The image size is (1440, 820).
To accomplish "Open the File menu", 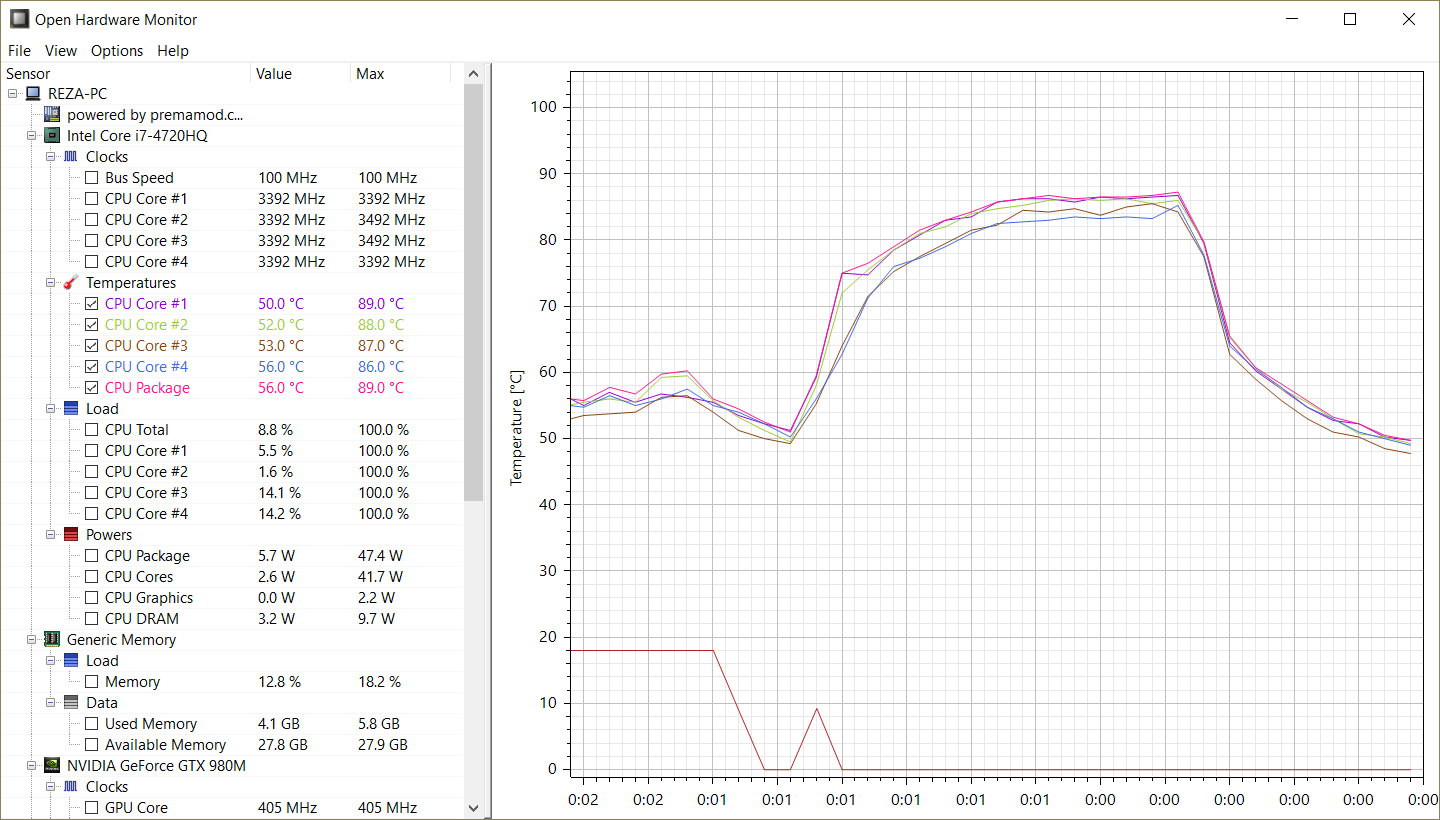I will coord(19,50).
